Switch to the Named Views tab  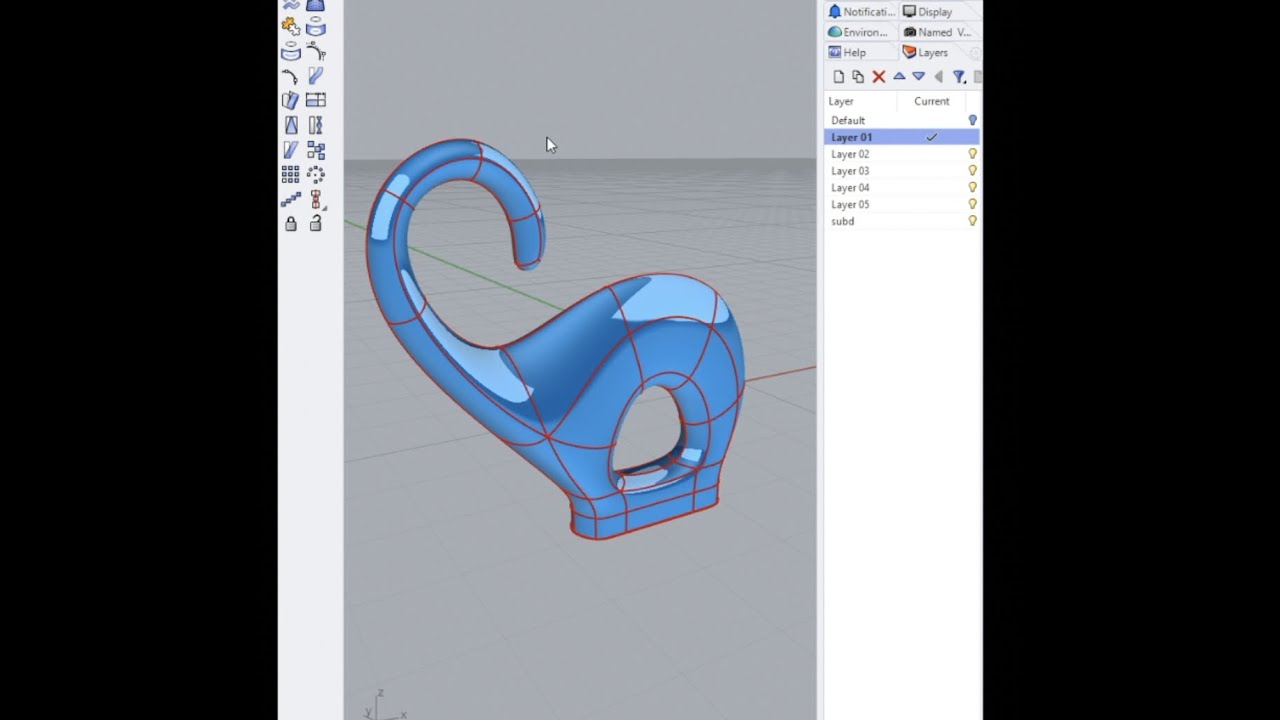coord(937,32)
